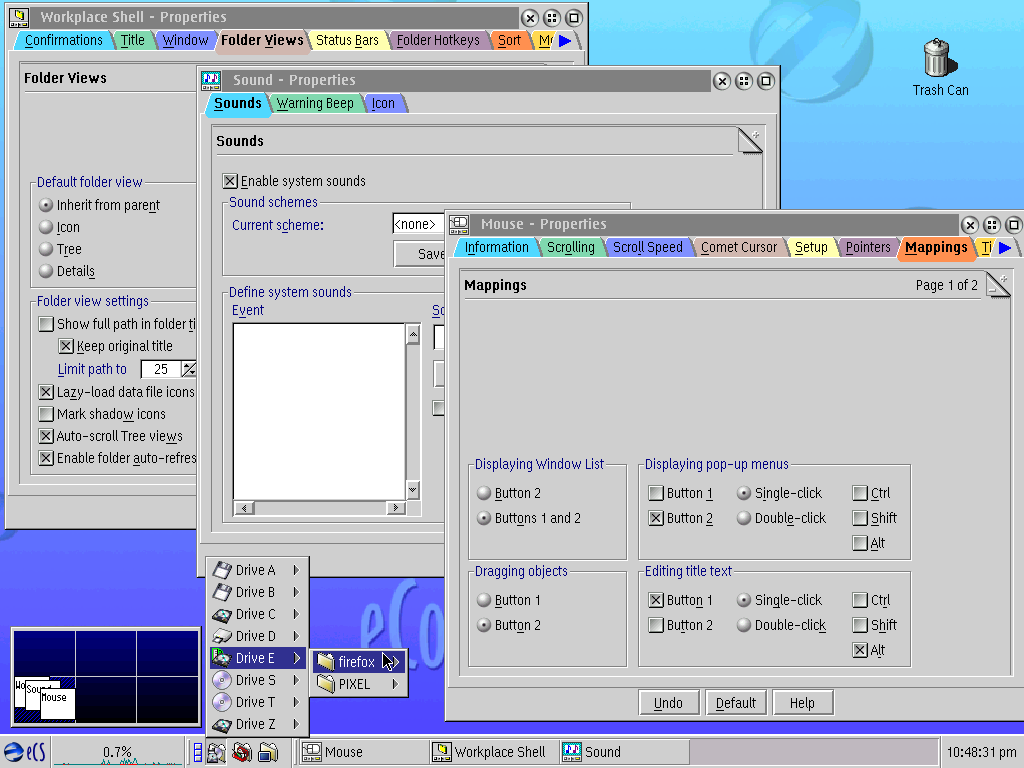
Task: Uncheck Button 2 for displaying pop-up menus
Action: 656,518
